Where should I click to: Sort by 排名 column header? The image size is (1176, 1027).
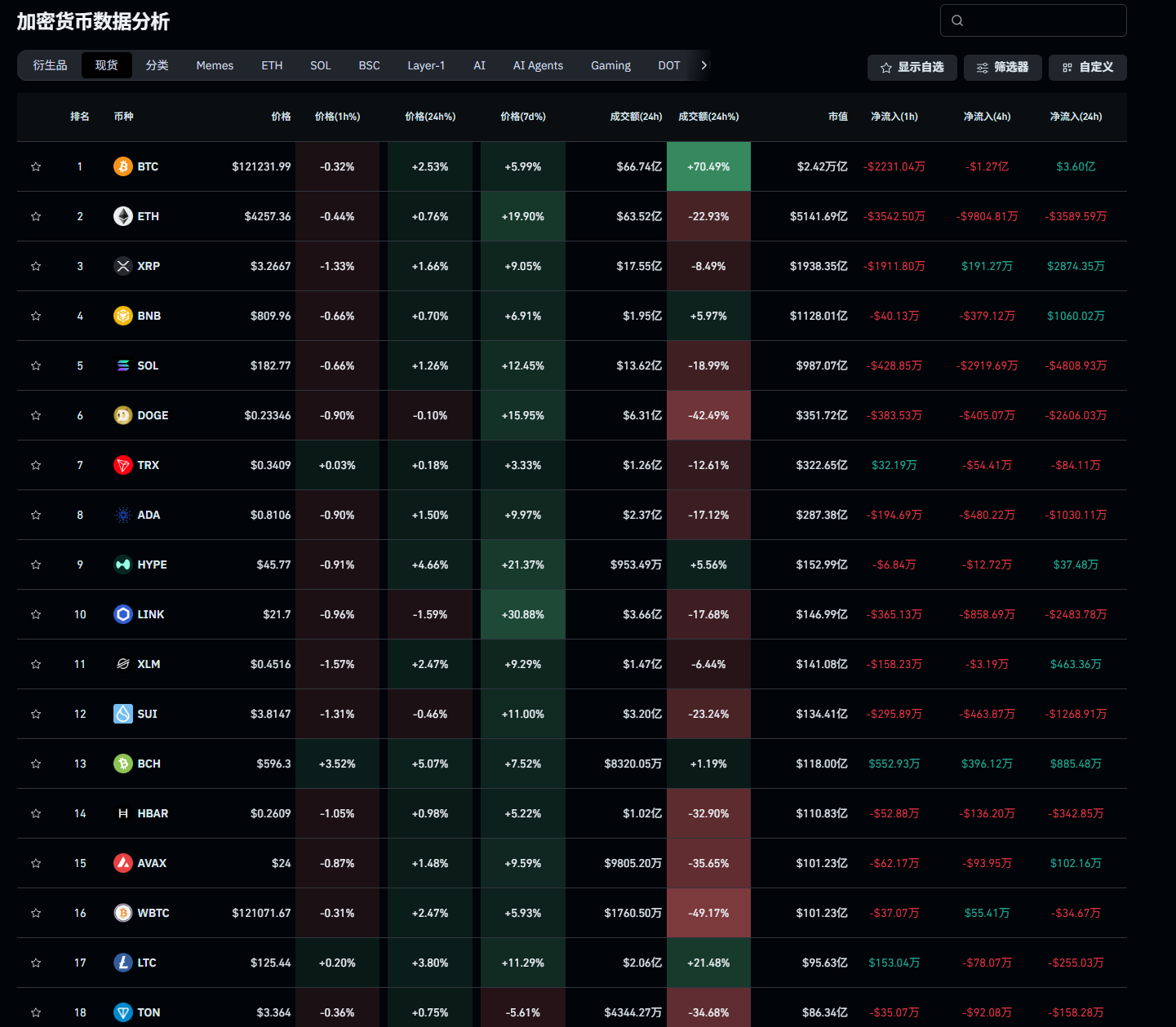tap(79, 117)
